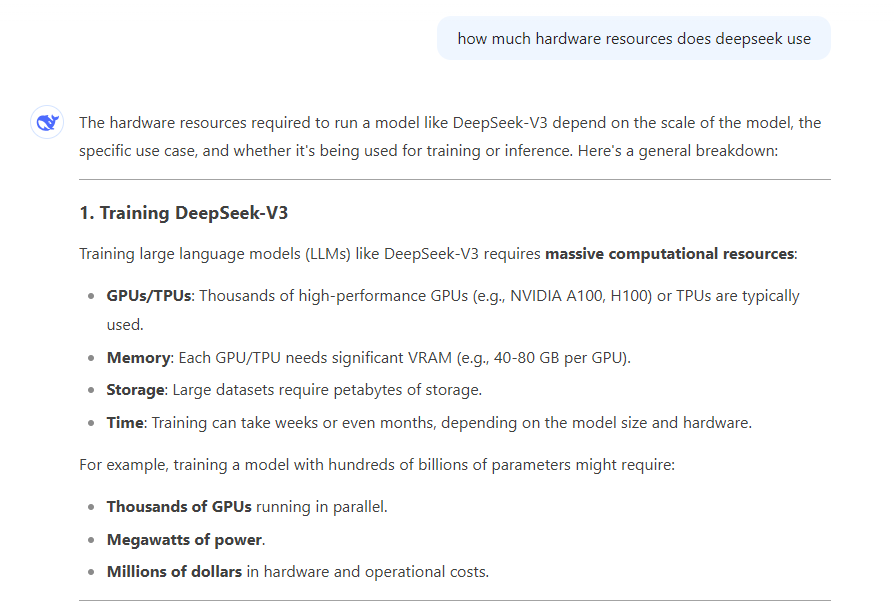
Task: Click the 'Millions of dollars' bold text
Action: (x=174, y=571)
